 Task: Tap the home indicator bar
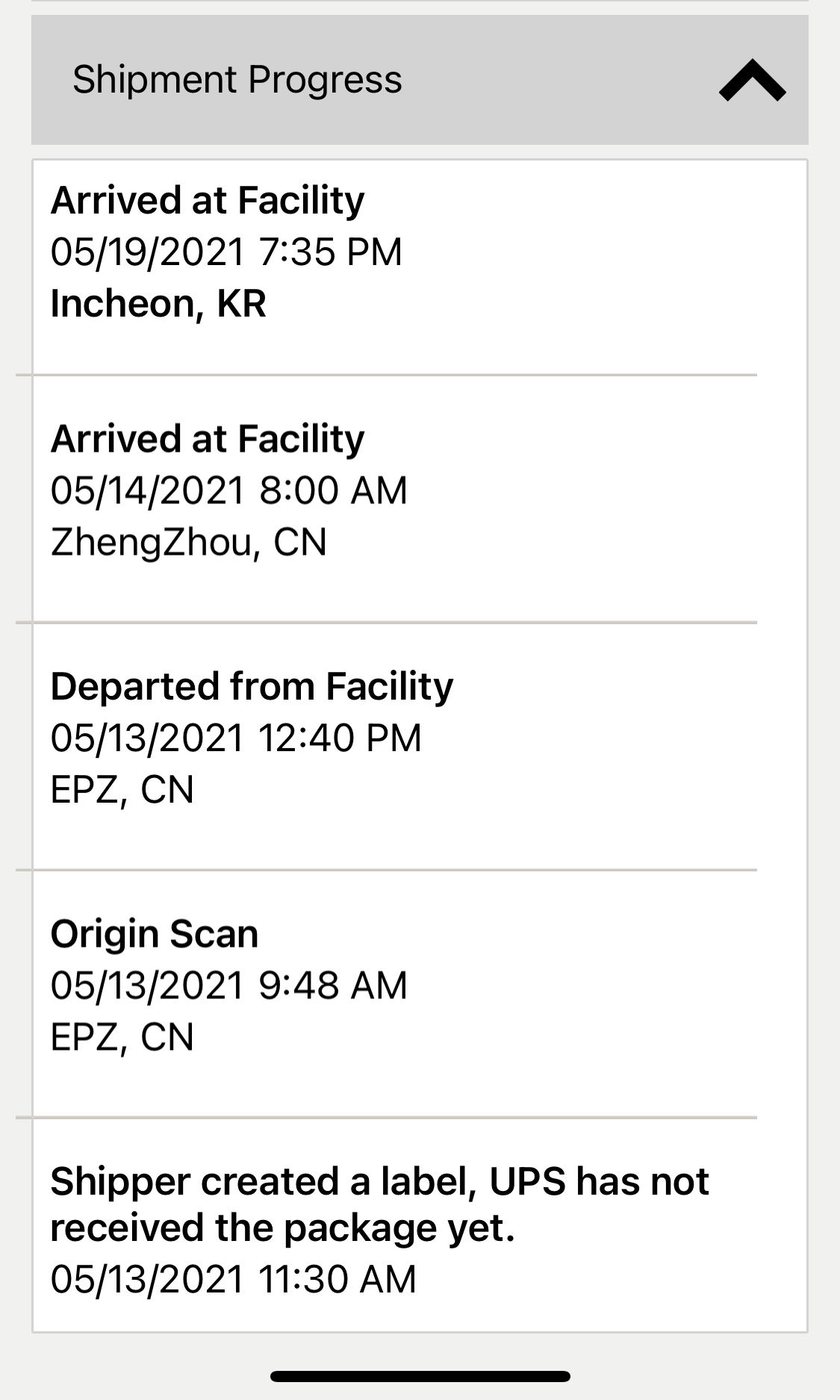pos(420,1376)
